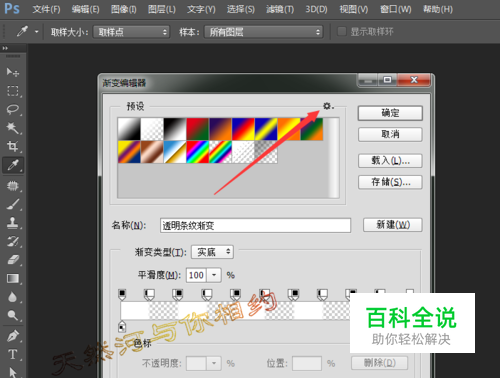Image resolution: width=500 pixels, height=378 pixels.
Task: Open presets gear menu in gradient editor
Action: pos(328,106)
